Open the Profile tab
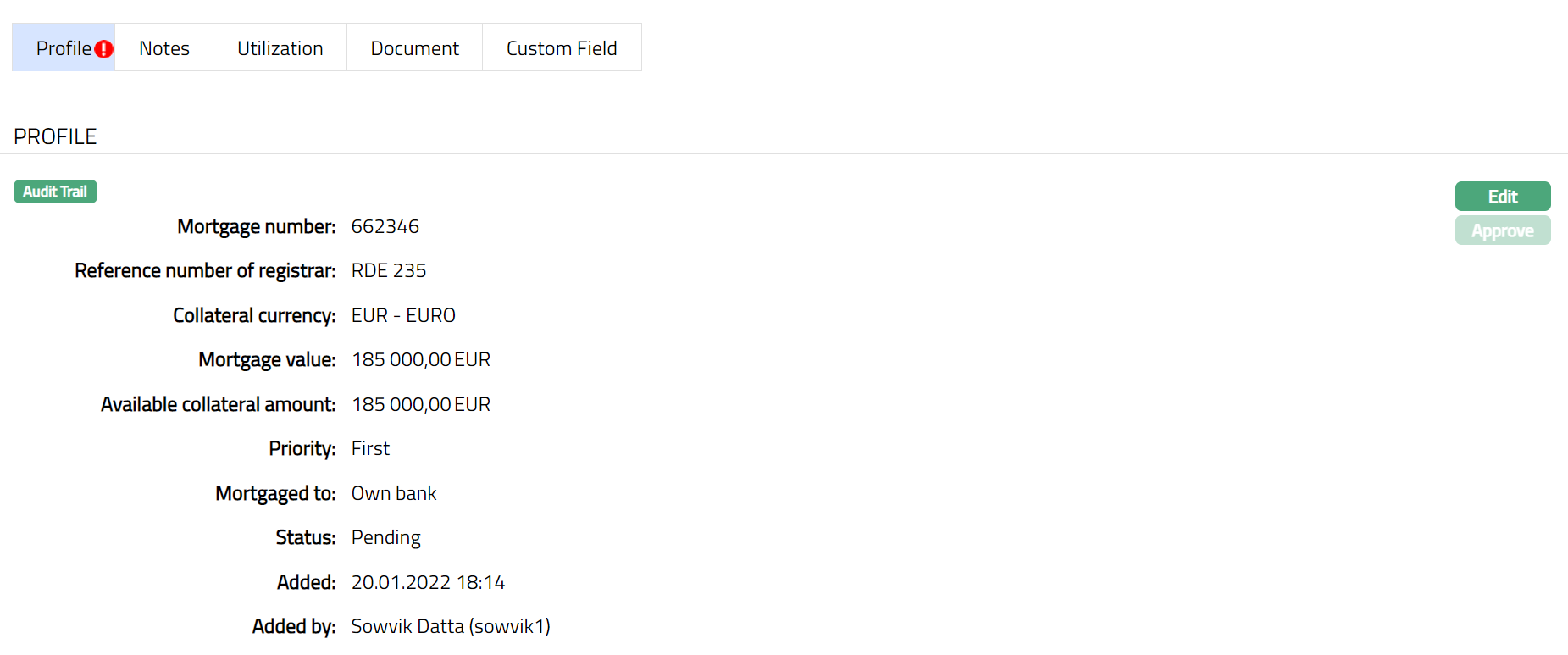Viewport: 1568px width, 655px height. pos(63,48)
